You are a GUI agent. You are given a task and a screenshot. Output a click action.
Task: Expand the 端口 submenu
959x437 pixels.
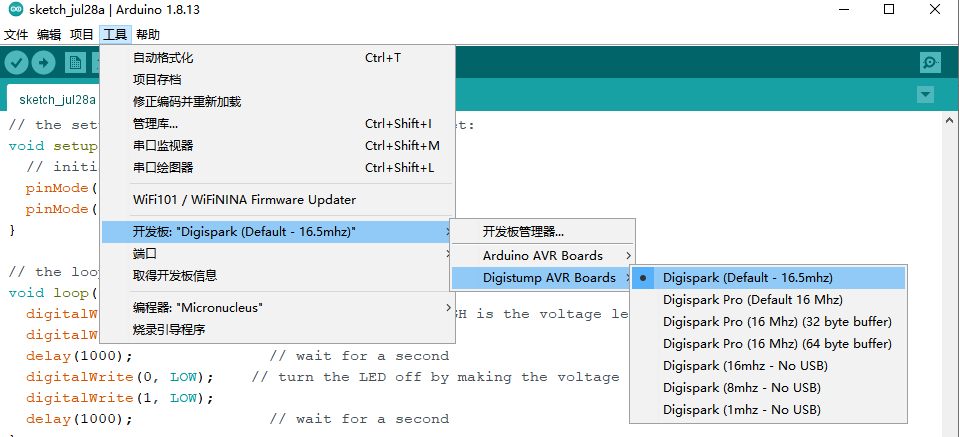point(278,254)
